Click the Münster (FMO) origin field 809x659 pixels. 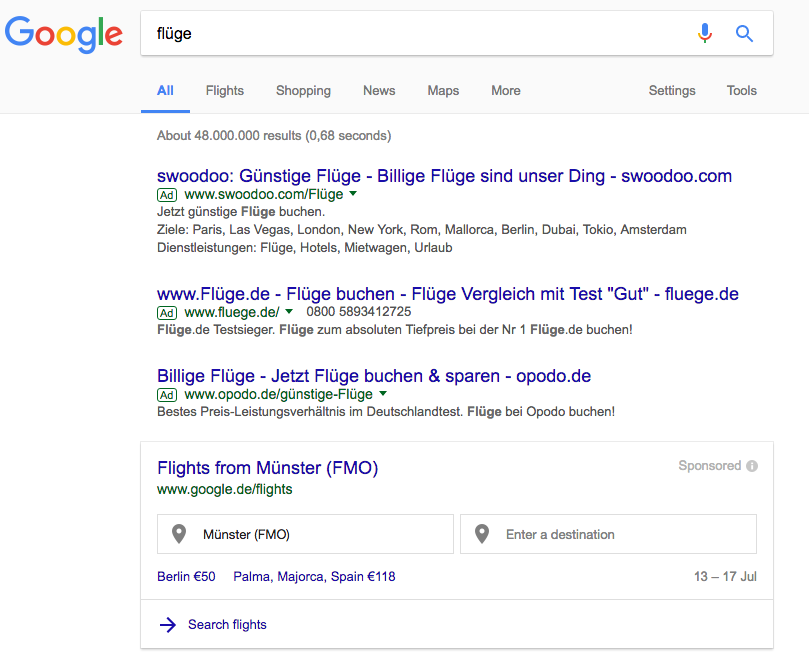305,534
